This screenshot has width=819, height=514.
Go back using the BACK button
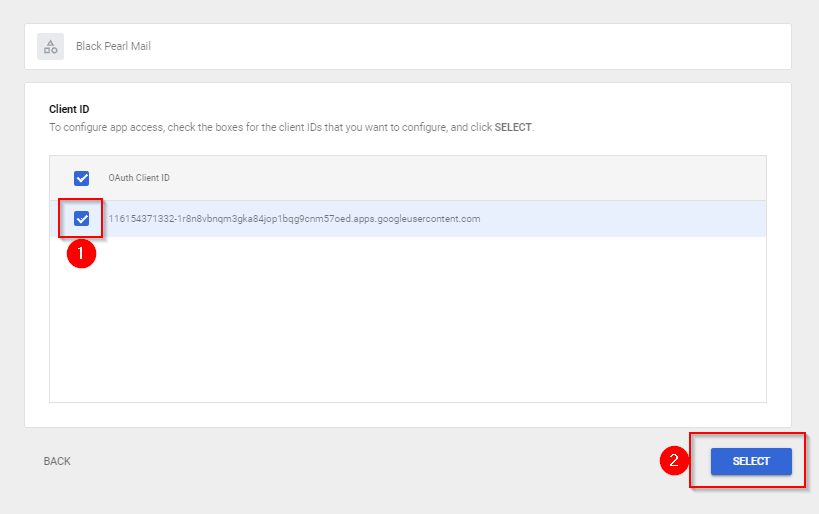(57, 461)
